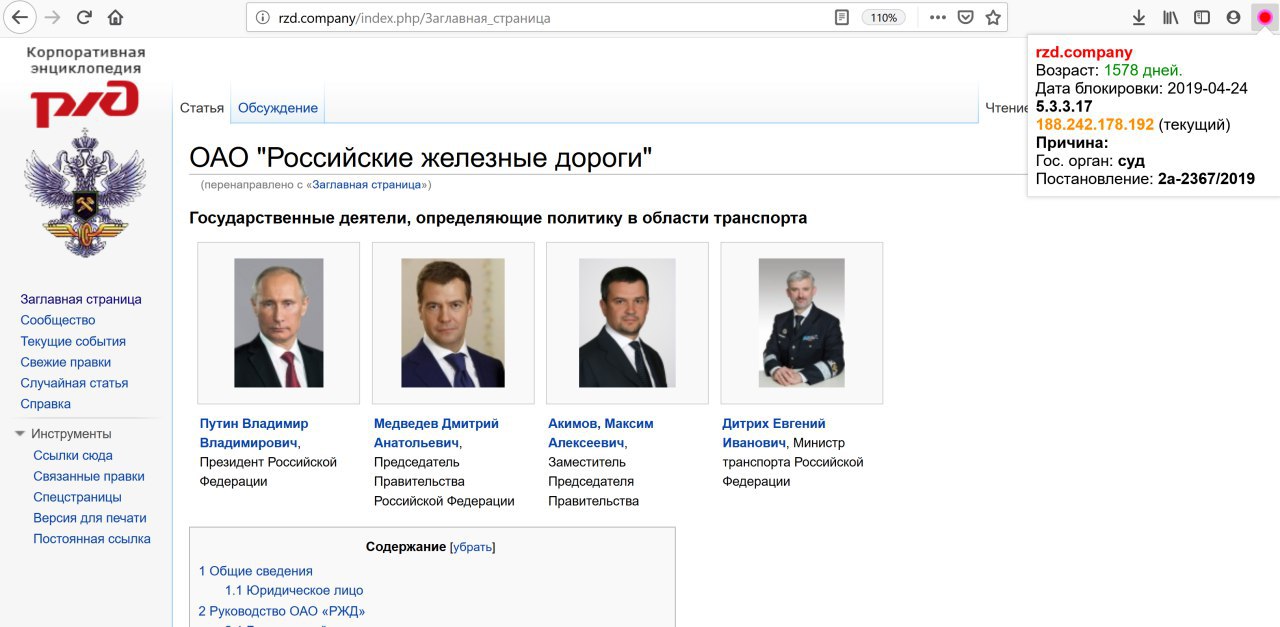Click the red block-check extension icon
This screenshot has width=1280, height=627.
click(x=1265, y=17)
